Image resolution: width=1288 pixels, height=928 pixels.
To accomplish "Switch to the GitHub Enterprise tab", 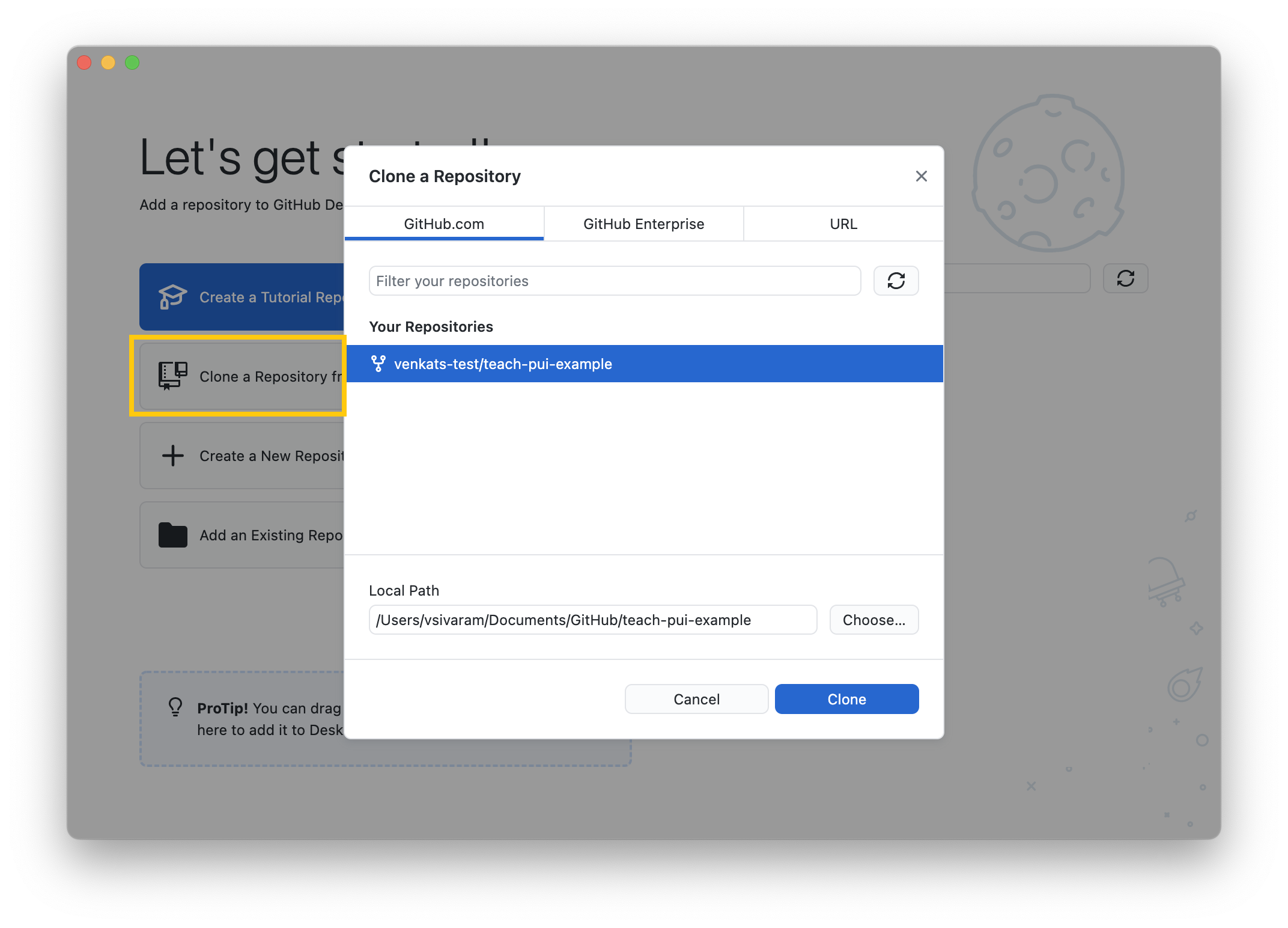I will 644,223.
